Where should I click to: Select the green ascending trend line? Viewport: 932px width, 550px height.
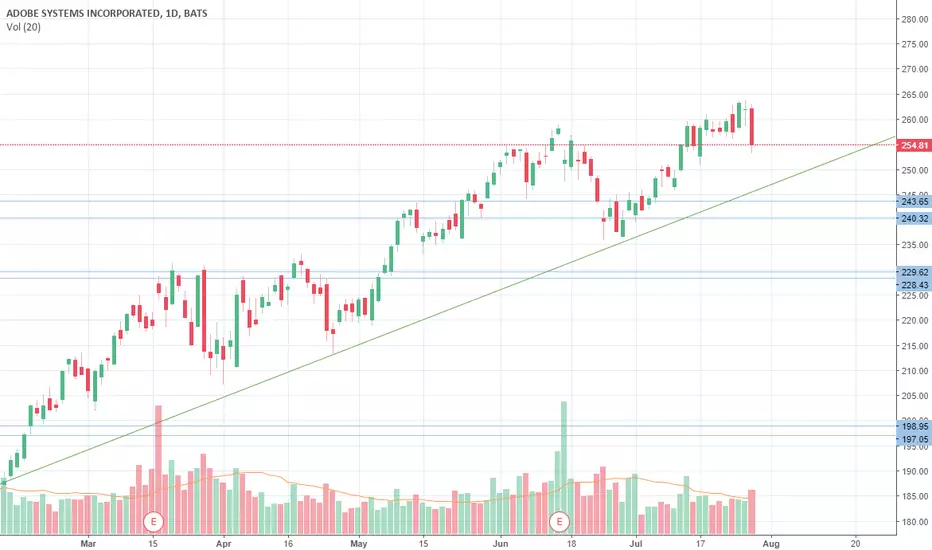click(x=447, y=309)
